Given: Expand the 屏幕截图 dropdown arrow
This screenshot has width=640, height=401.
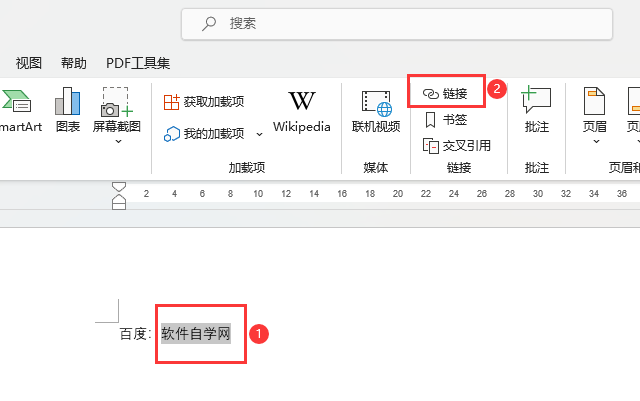Looking at the screenshot, I should coord(118,142).
